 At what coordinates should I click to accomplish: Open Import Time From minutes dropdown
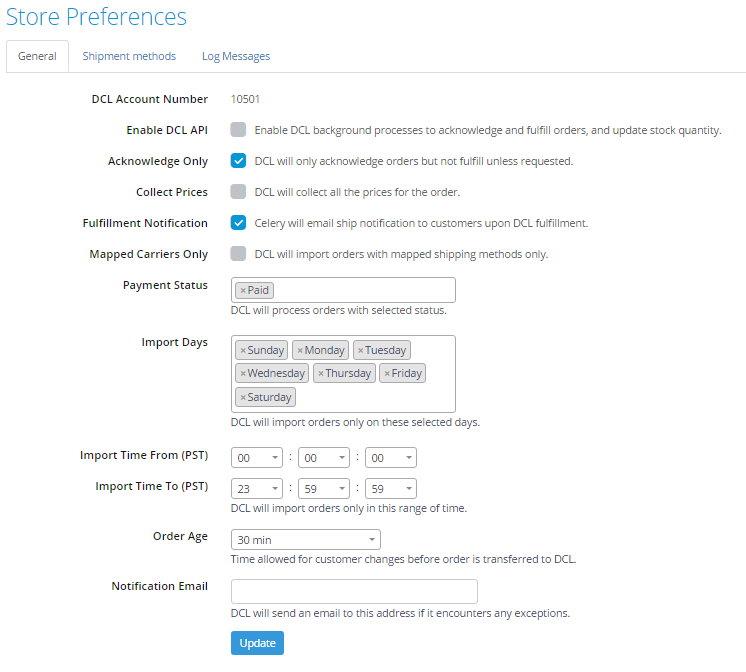(x=324, y=458)
